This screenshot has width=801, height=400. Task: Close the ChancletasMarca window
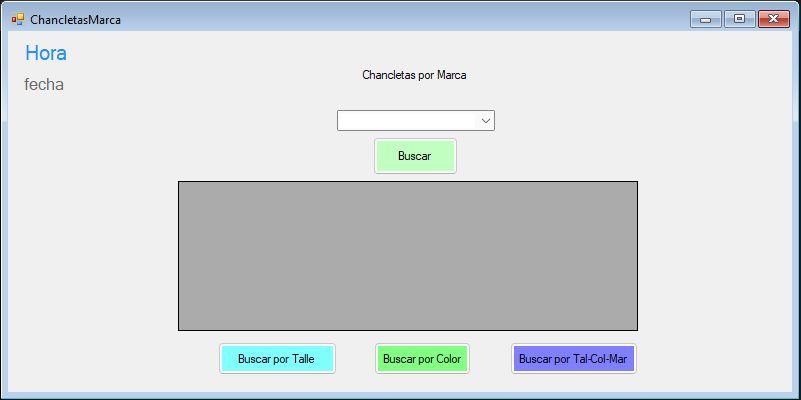point(774,19)
